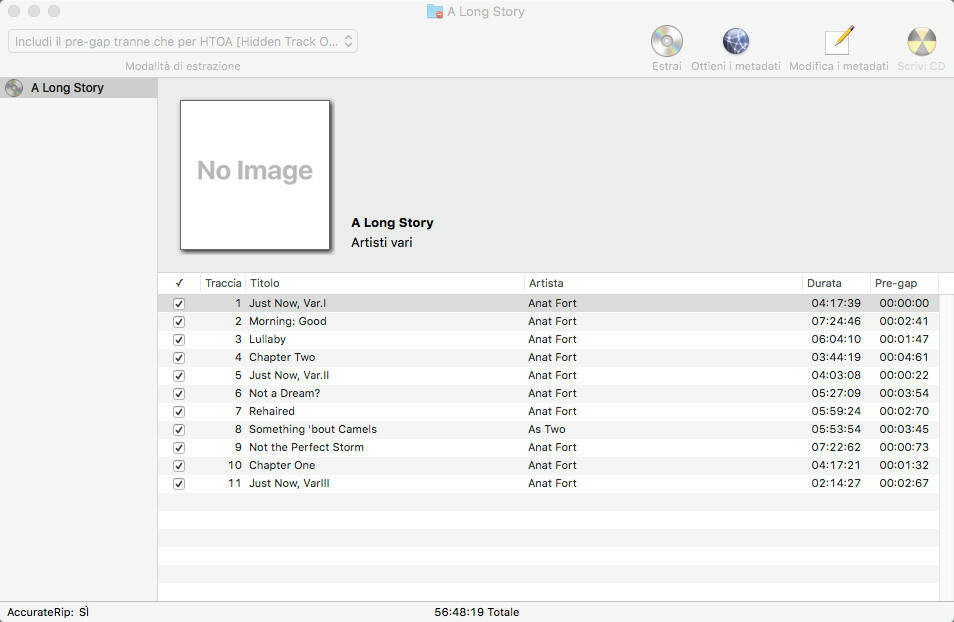
Task: Toggle checkbox for Chapter Two track
Action: (179, 357)
